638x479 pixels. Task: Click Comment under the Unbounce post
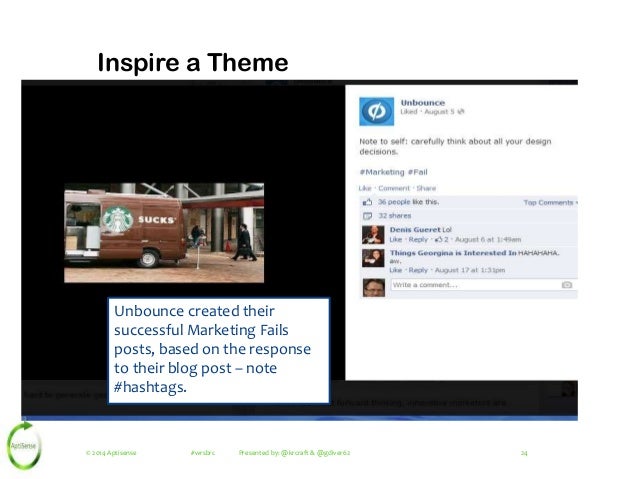pyautogui.click(x=394, y=188)
